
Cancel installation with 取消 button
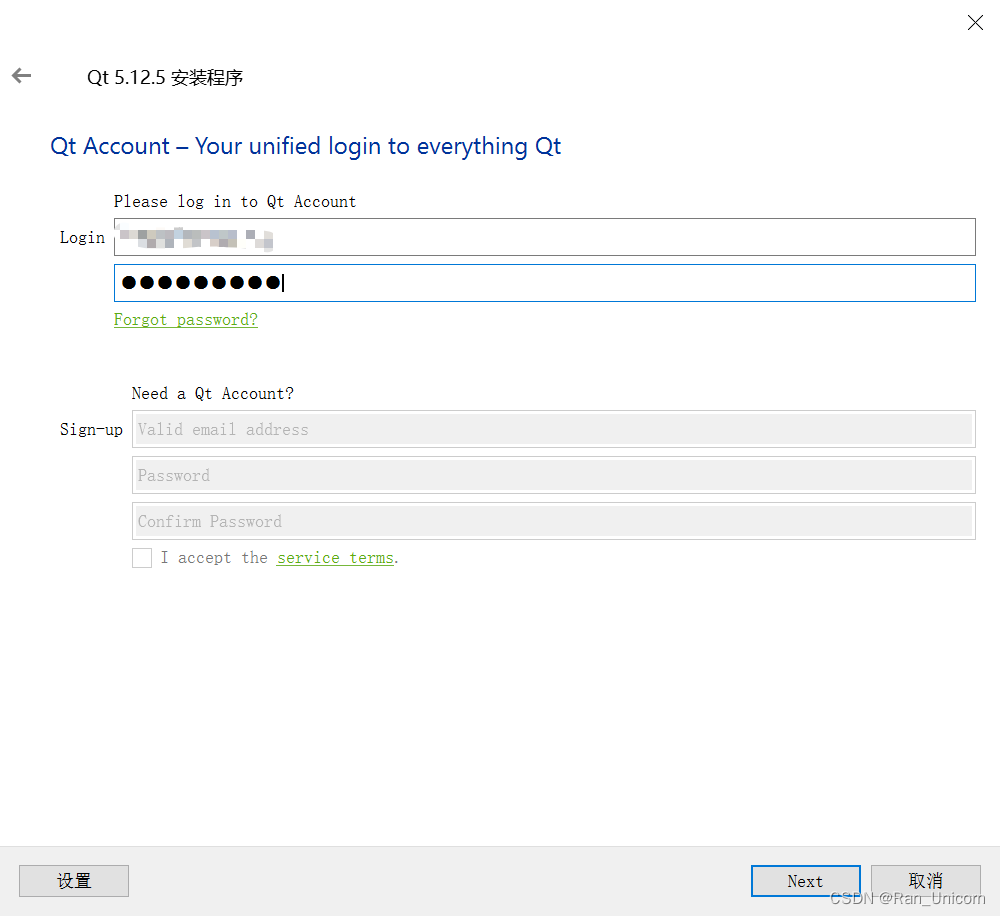(925, 881)
